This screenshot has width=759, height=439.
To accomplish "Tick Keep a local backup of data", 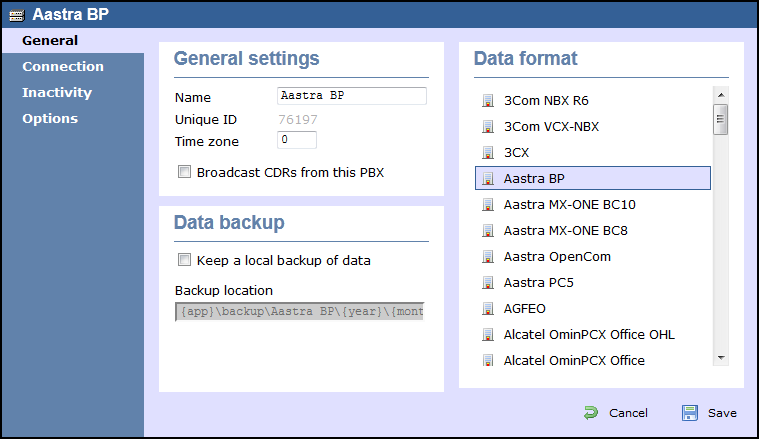I will 184,260.
